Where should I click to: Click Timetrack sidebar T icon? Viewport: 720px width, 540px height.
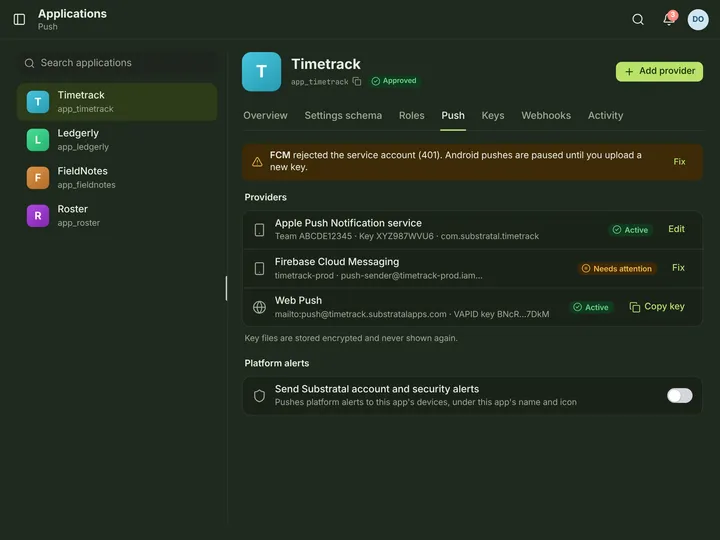click(38, 102)
